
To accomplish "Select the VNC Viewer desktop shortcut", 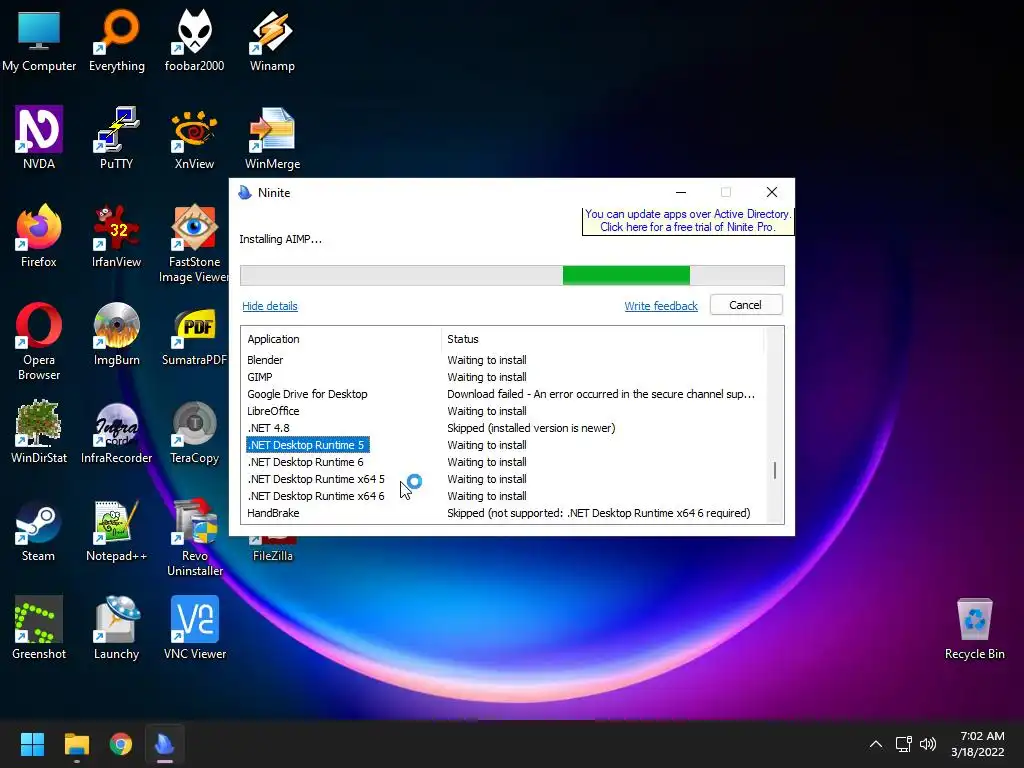I will tap(195, 628).
